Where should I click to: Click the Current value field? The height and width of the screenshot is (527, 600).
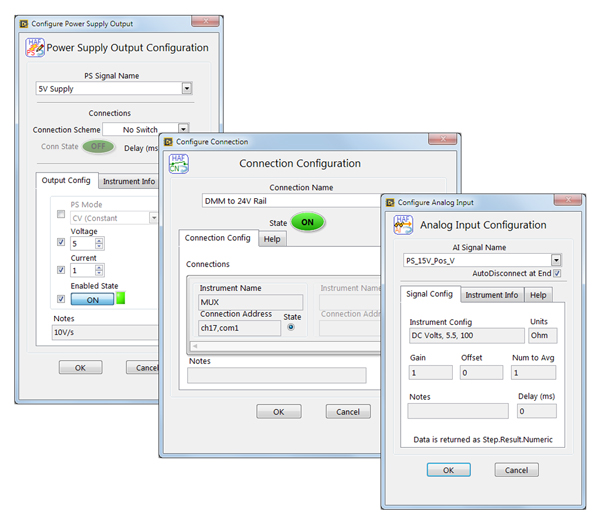click(x=83, y=270)
